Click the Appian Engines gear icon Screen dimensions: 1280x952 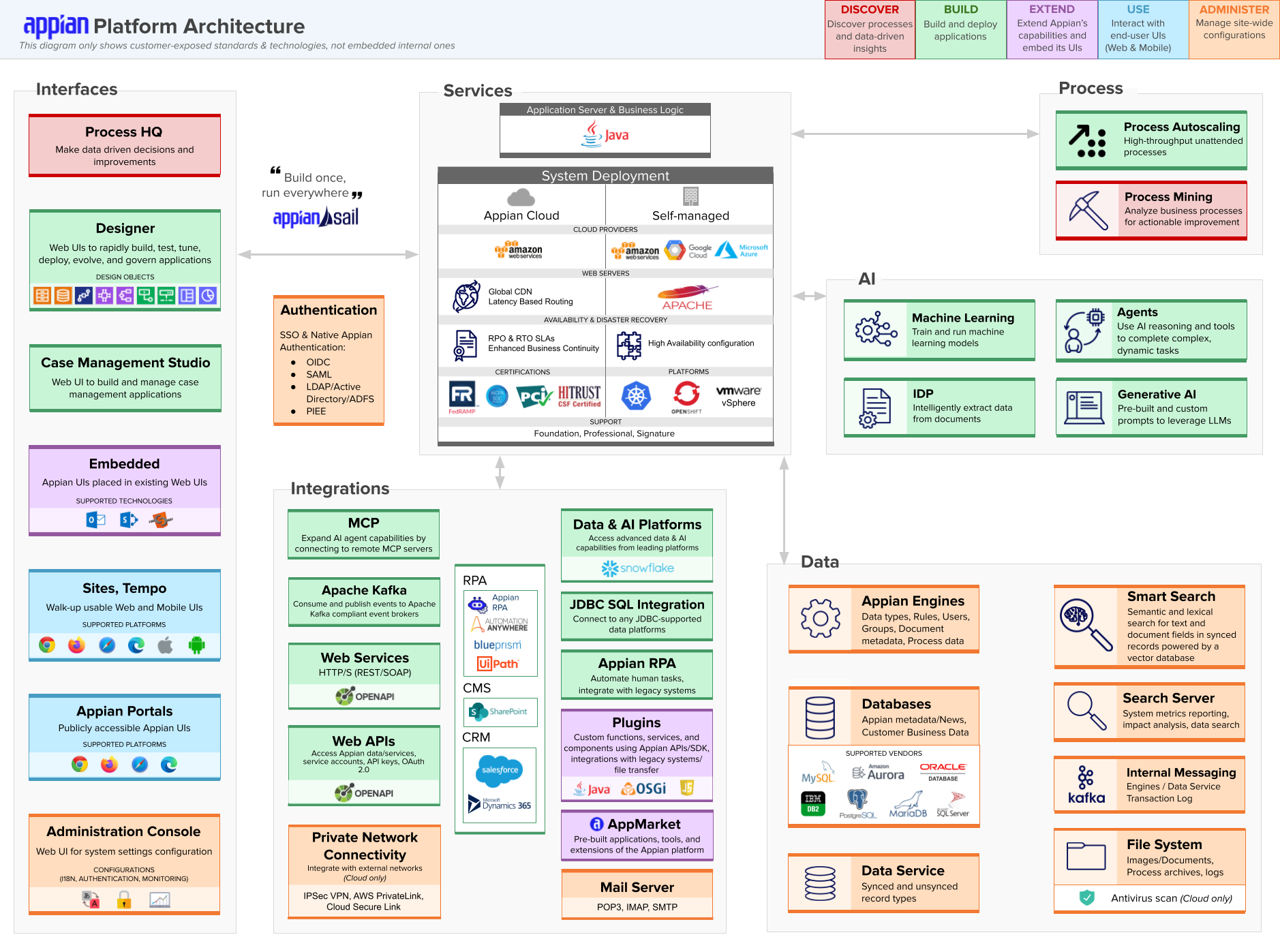click(x=820, y=618)
